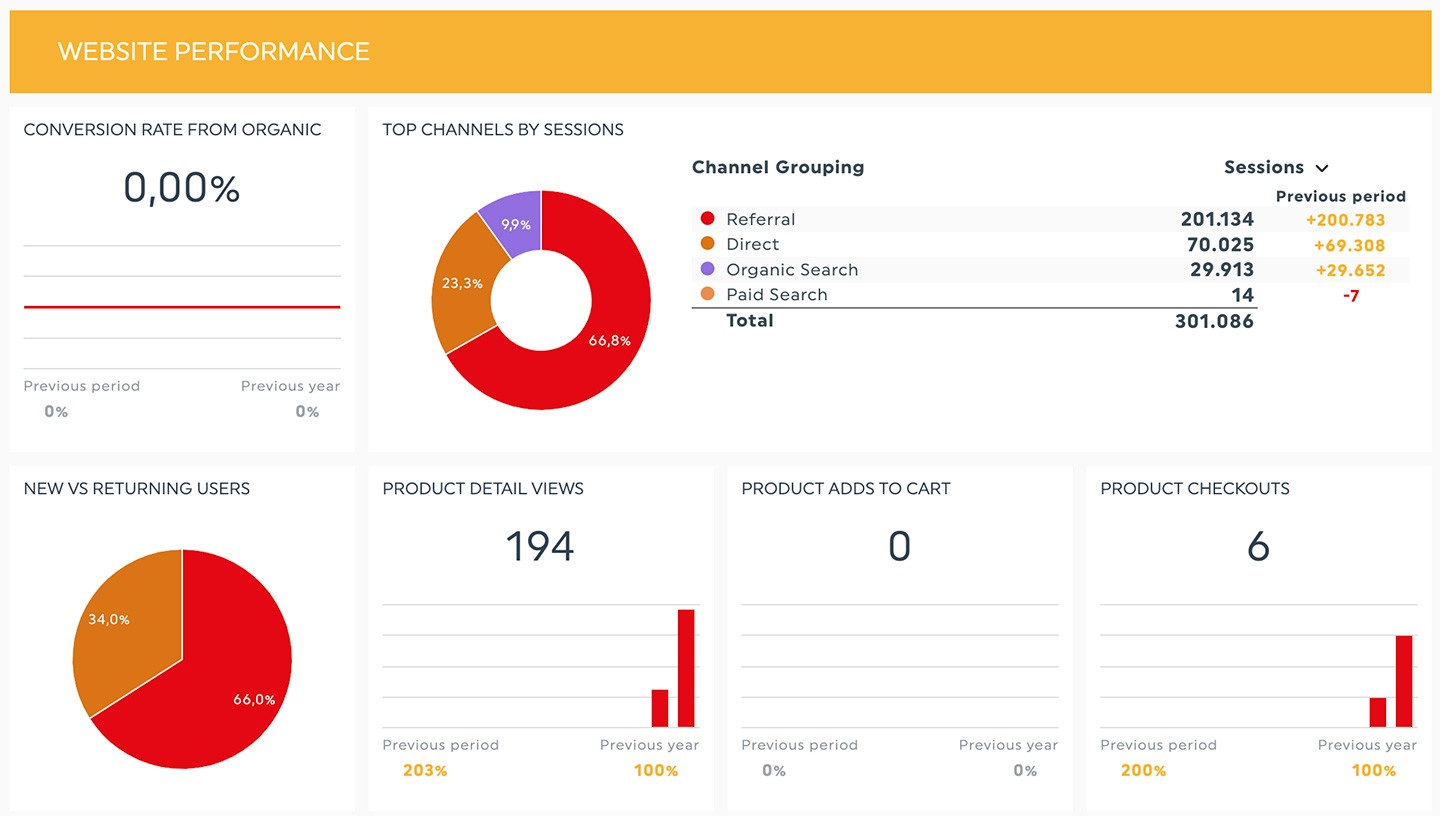The height and width of the screenshot is (816, 1440).
Task: Click the red line in Conversion Rate chart
Action: click(182, 307)
